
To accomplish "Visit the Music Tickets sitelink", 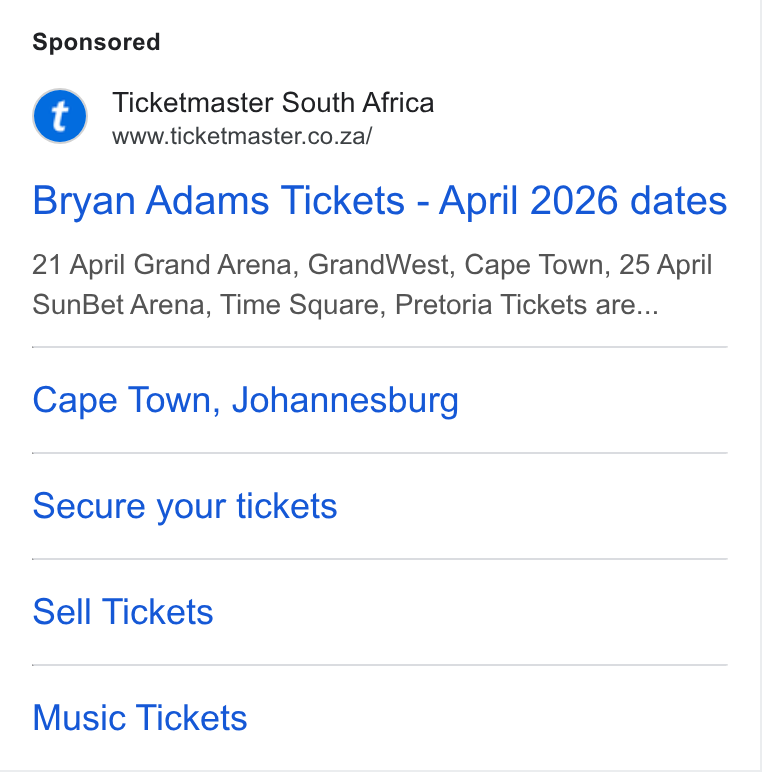I will click(x=140, y=717).
